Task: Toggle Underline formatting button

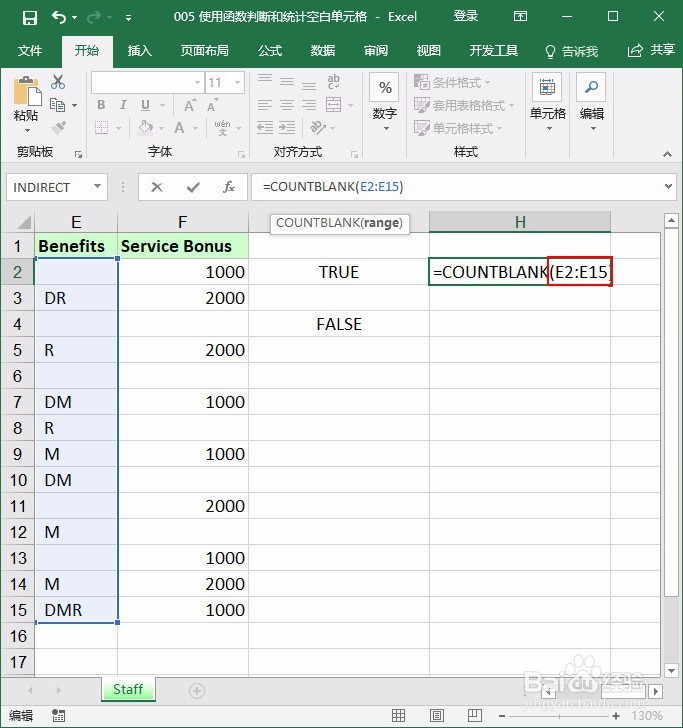Action: (145, 105)
